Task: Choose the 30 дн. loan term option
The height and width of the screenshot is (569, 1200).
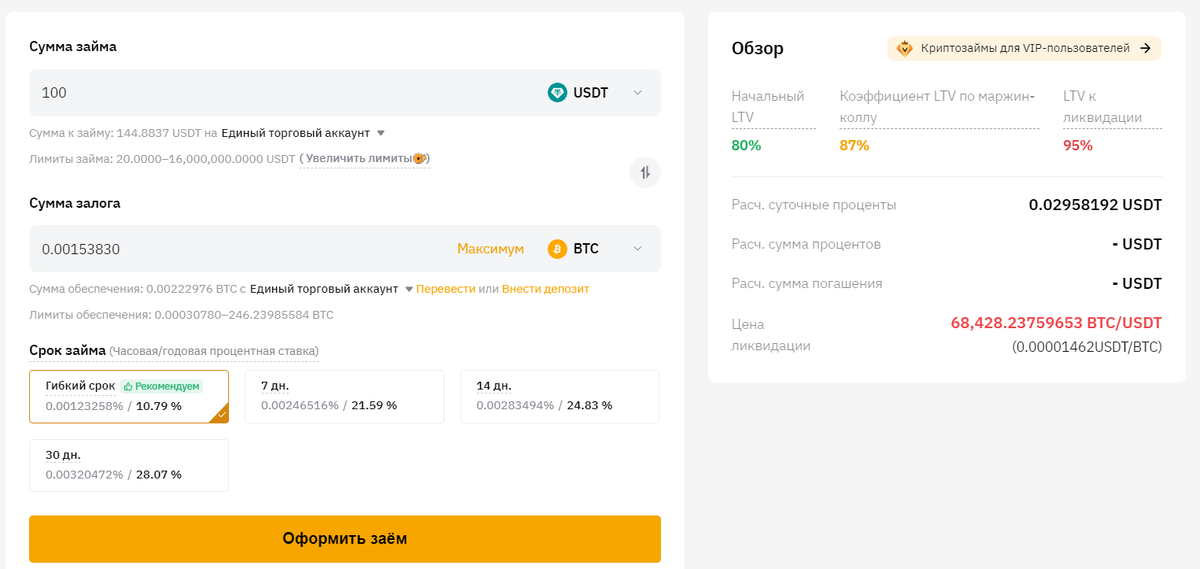Action: pos(128,465)
